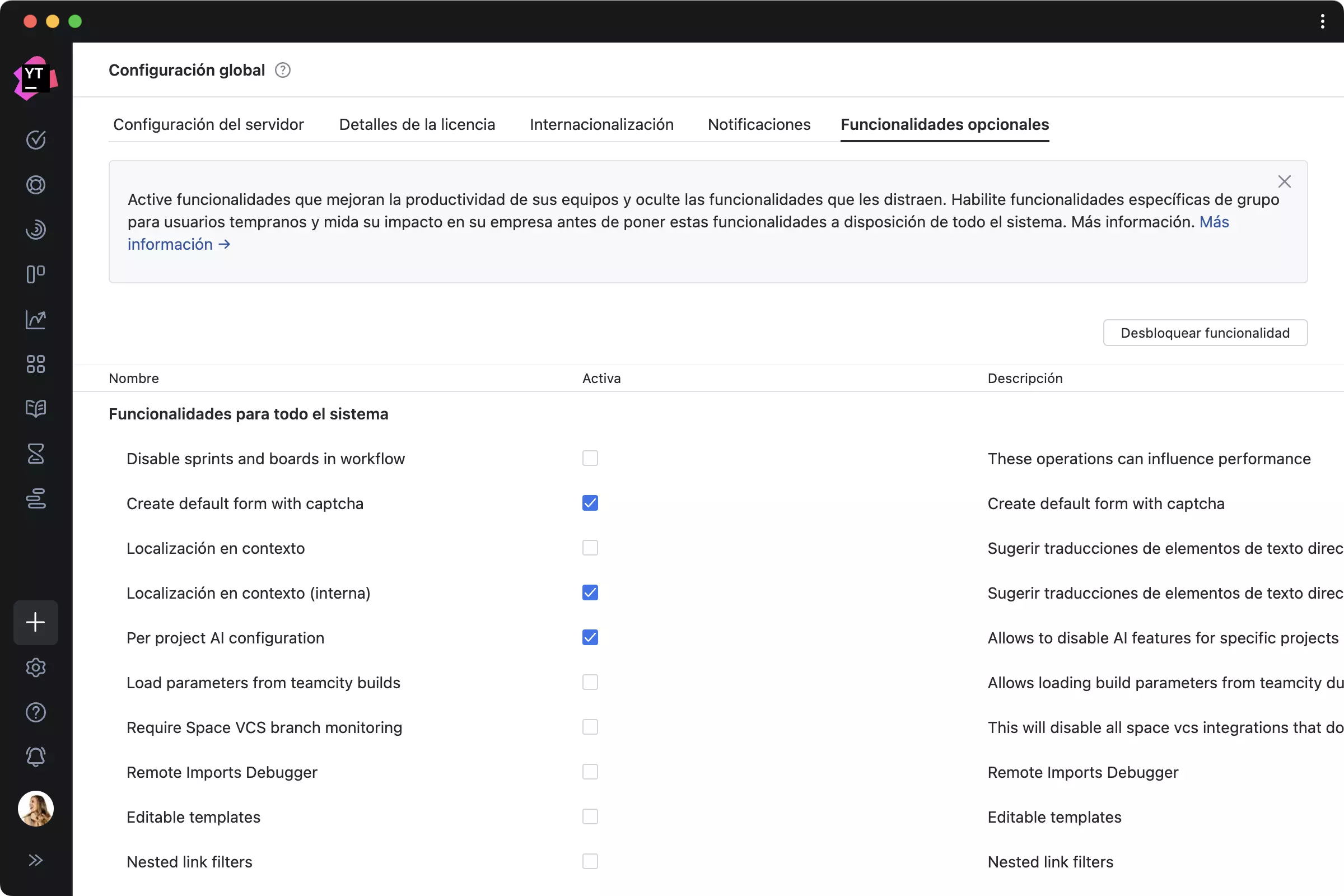Image resolution: width=1344 pixels, height=896 pixels.
Task: Toggle the 'Localización en contexto' checkbox
Action: [590, 548]
